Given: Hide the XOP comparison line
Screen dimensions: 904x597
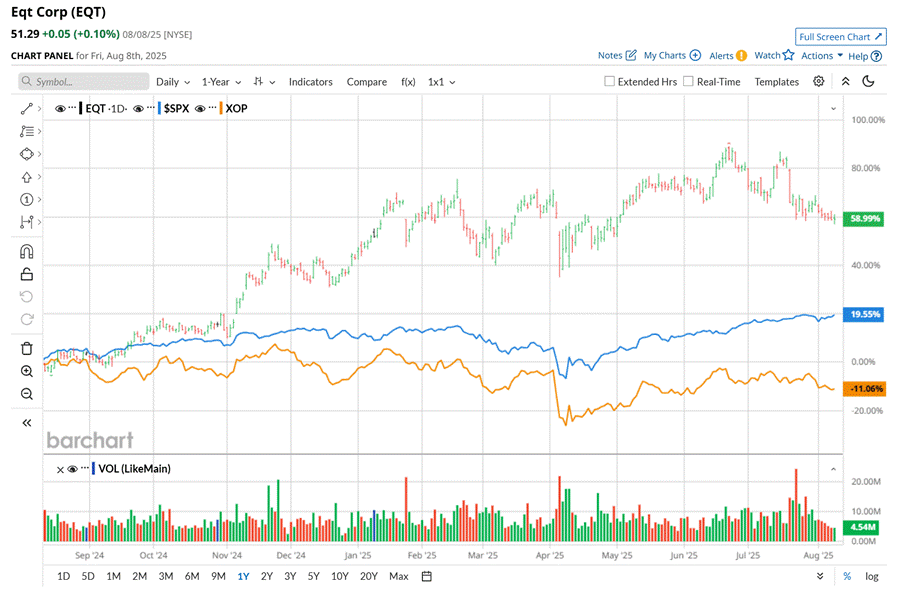Looking at the screenshot, I should 200,108.
